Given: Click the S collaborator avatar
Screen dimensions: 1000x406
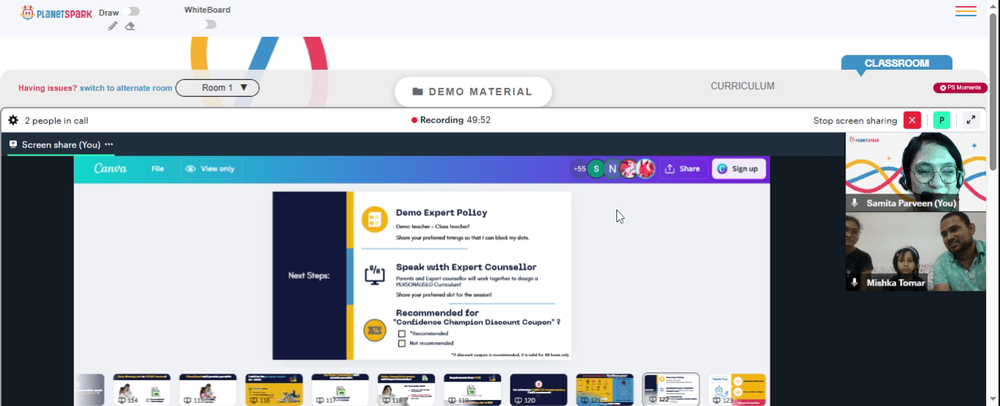Looking at the screenshot, I should pyautogui.click(x=596, y=169).
